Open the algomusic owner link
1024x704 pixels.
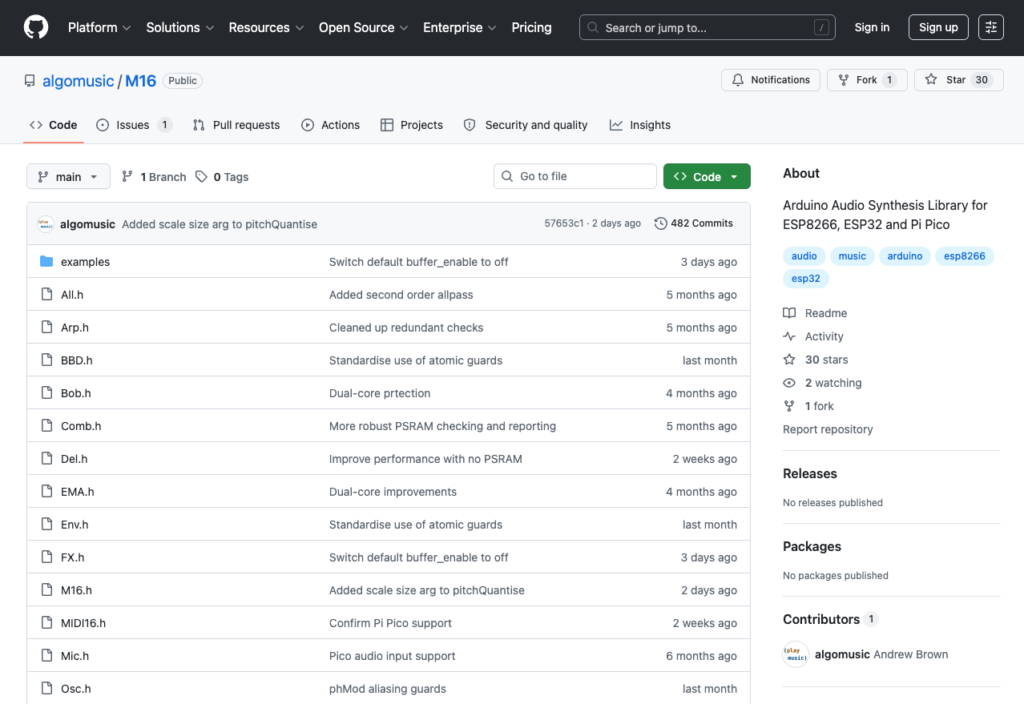point(78,81)
